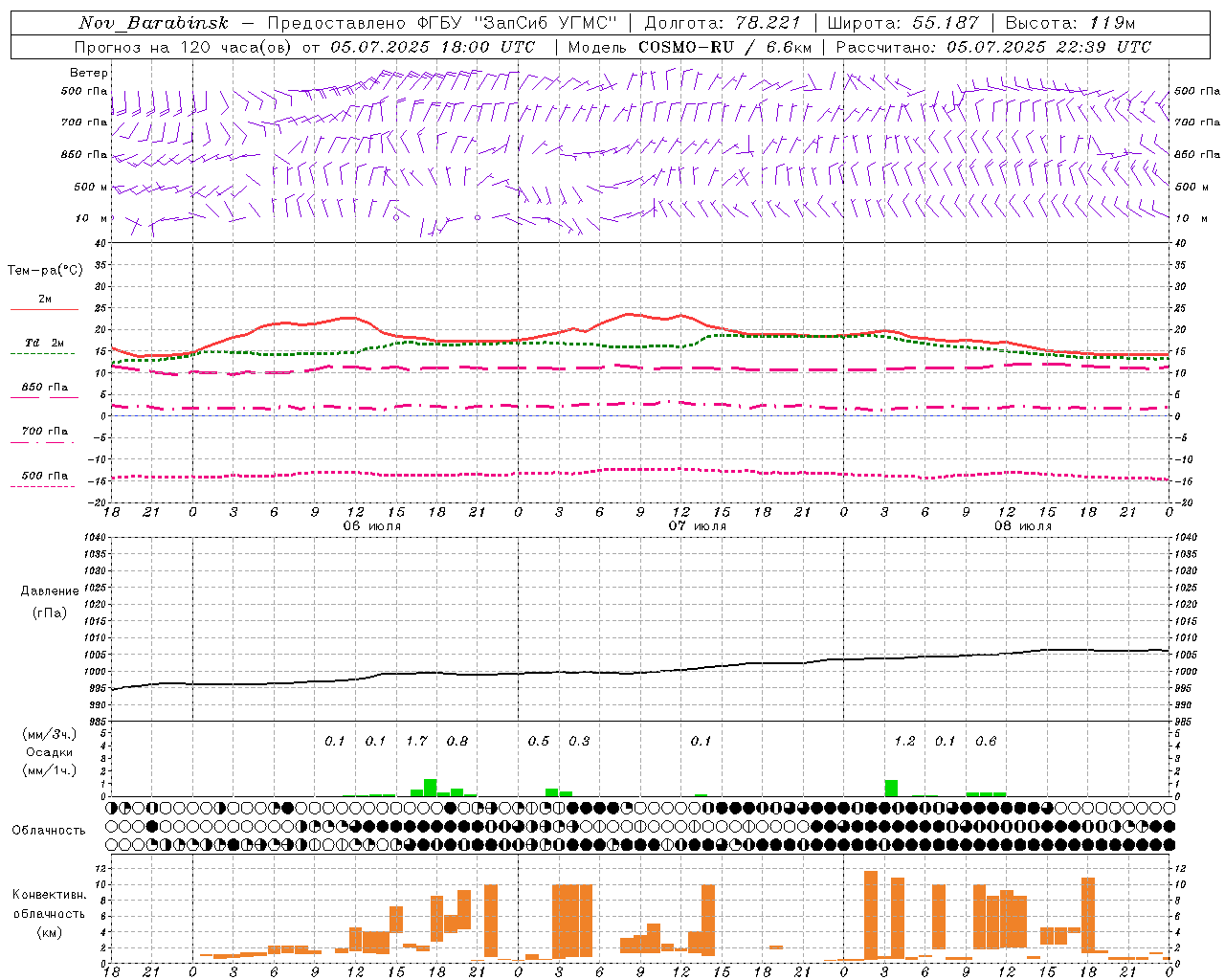Select the latitude value 'Широта: 55.187'
The width and height of the screenshot is (1225, 980).
coord(903,23)
